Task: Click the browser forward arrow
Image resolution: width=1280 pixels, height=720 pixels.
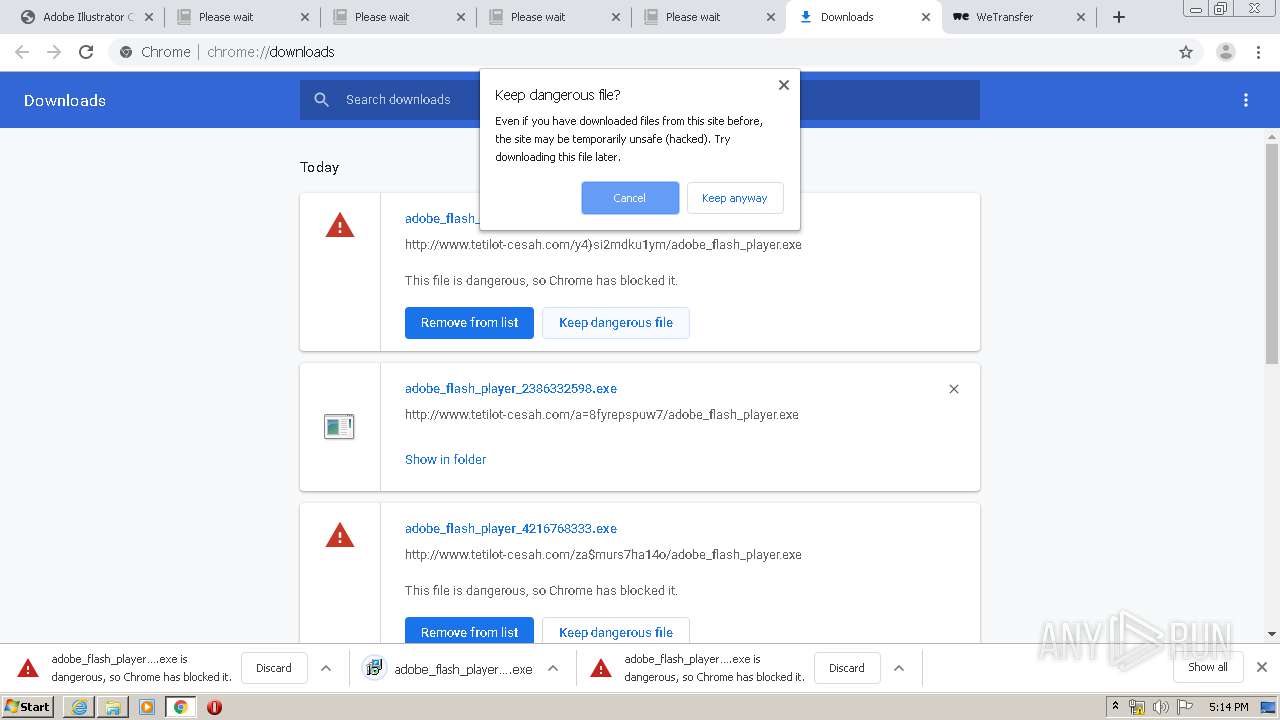Action: tap(54, 52)
